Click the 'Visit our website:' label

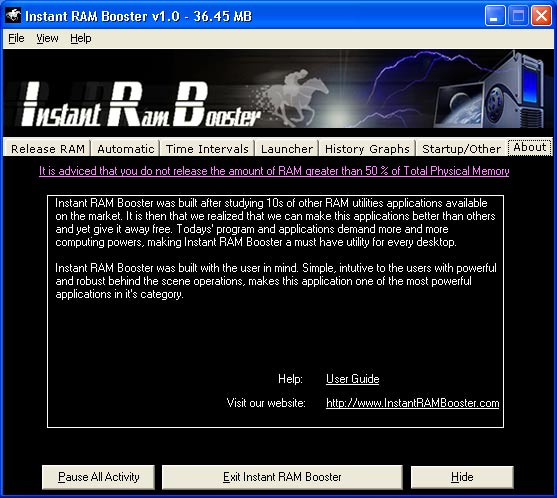[x=266, y=403]
